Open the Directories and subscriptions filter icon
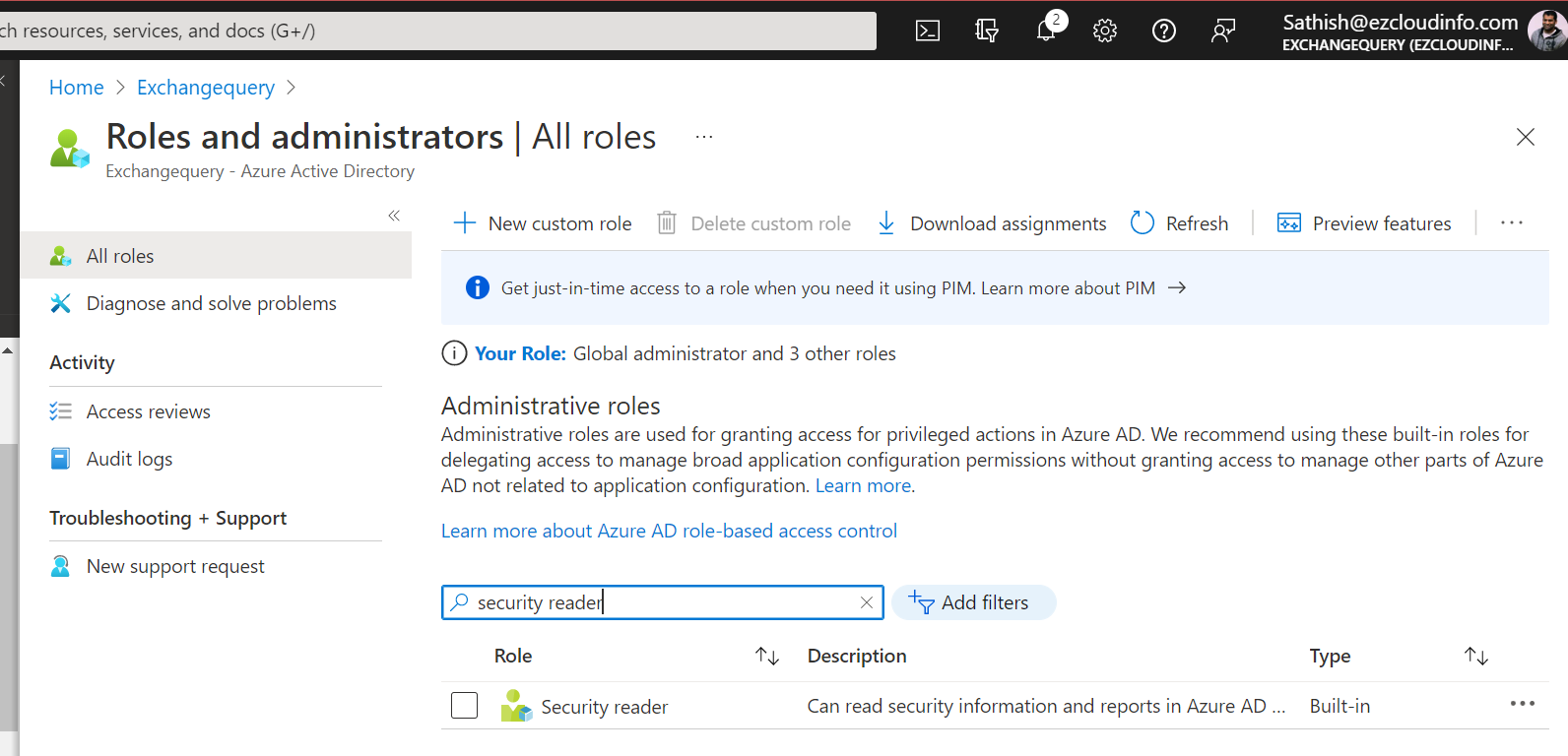The width and height of the screenshot is (1568, 756). pos(986,31)
